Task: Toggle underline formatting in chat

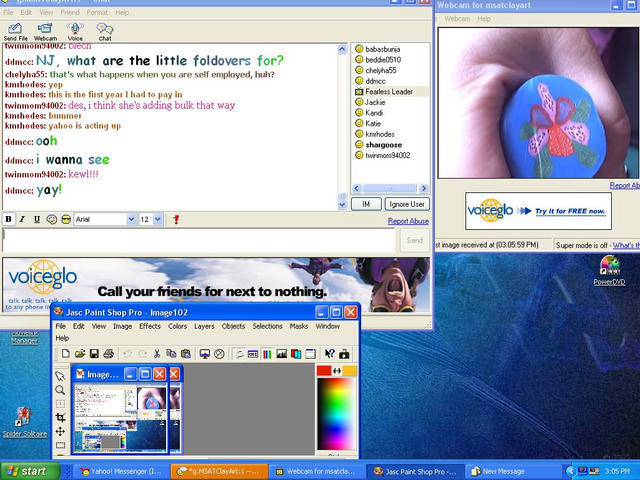Action: [x=37, y=219]
